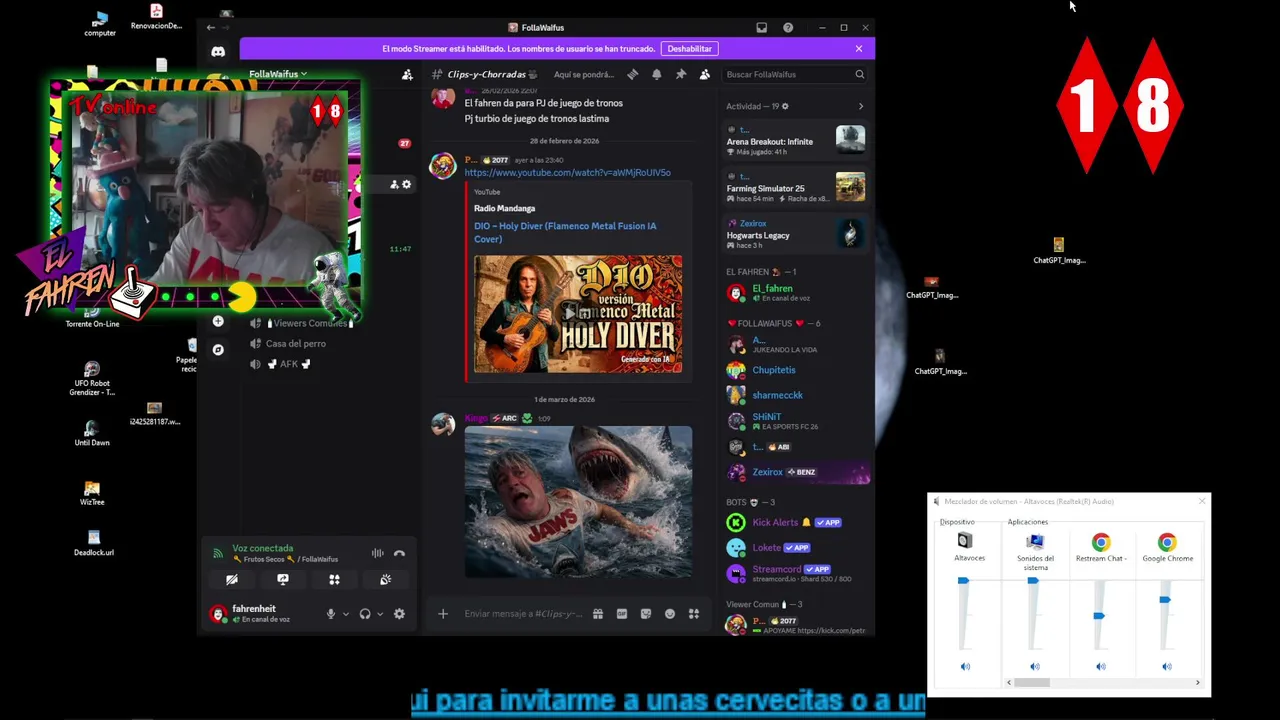Click the plus attachment icon in message box
The width and height of the screenshot is (1280, 720).
[443, 614]
